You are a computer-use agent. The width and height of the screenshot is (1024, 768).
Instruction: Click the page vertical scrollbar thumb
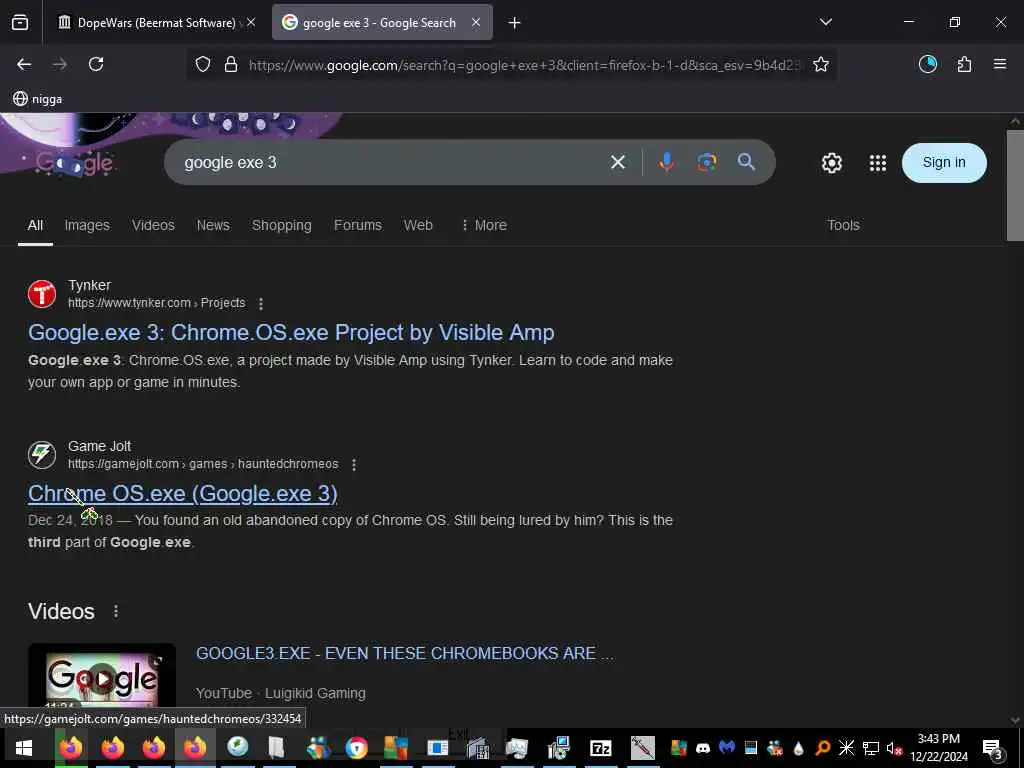pyautogui.click(x=1015, y=185)
